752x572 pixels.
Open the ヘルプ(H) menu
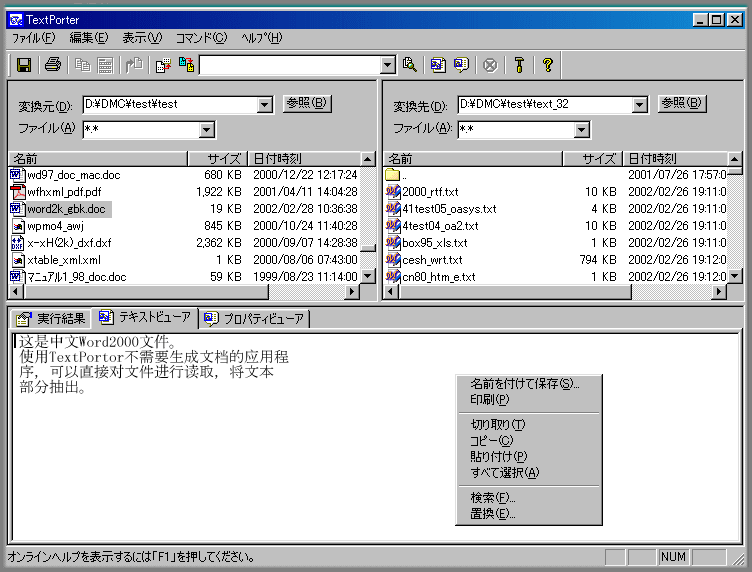pyautogui.click(x=262, y=38)
